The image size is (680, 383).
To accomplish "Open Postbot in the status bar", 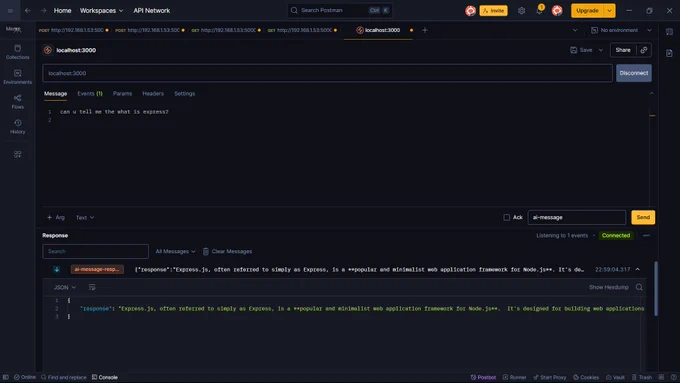I will coord(483,377).
